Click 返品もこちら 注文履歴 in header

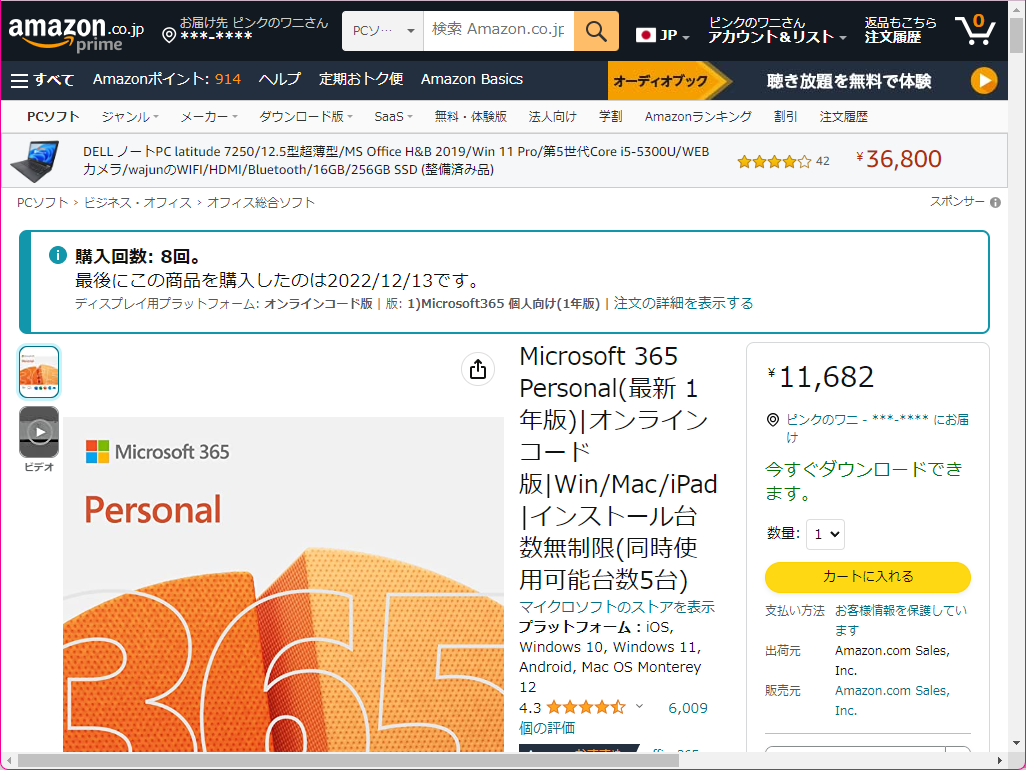(x=900, y=30)
